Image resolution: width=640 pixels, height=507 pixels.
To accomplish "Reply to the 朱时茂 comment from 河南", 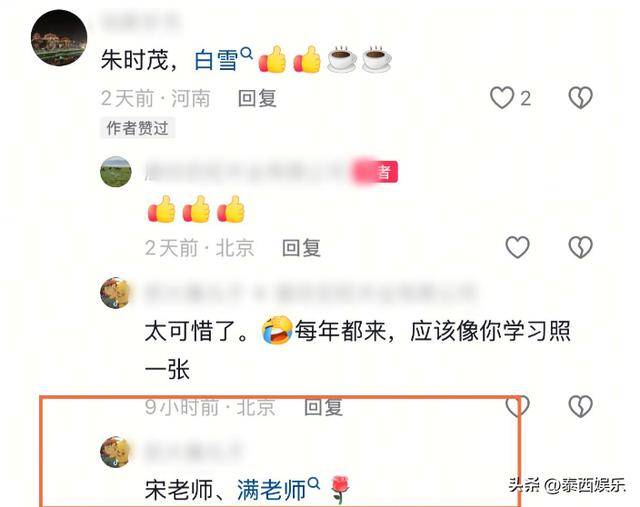I will click(x=257, y=98).
